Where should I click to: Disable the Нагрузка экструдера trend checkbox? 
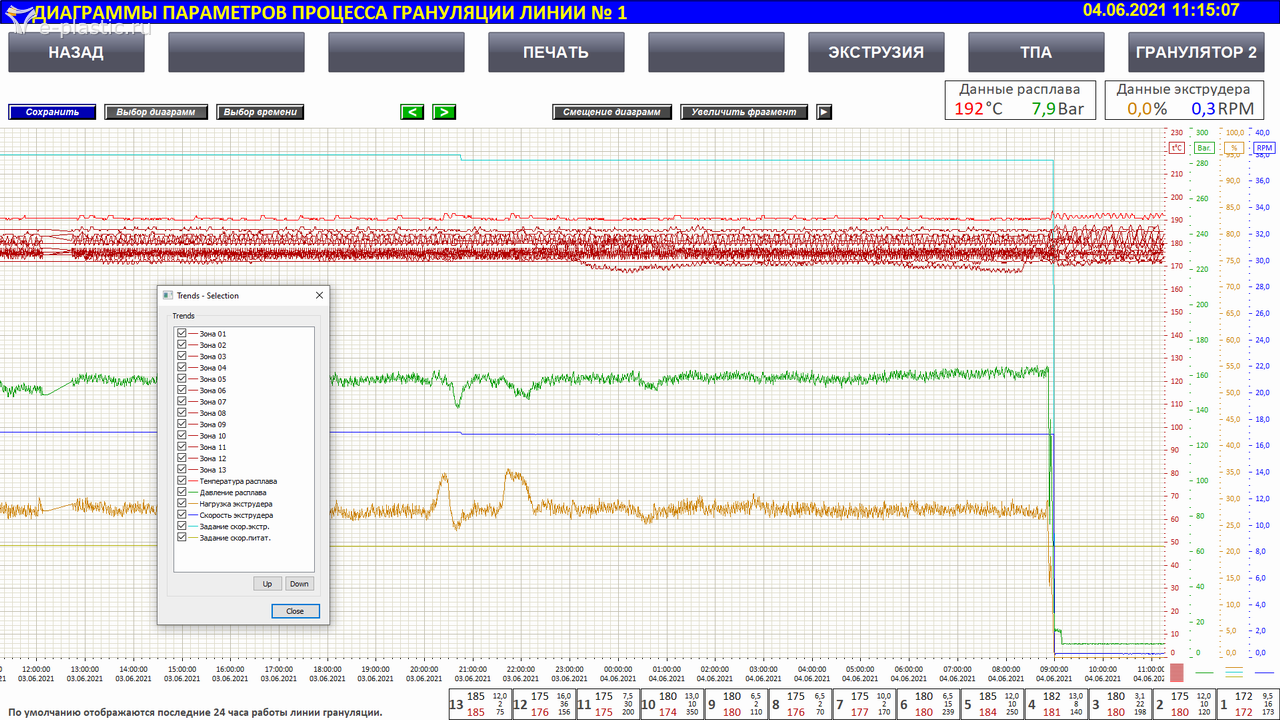coord(182,504)
